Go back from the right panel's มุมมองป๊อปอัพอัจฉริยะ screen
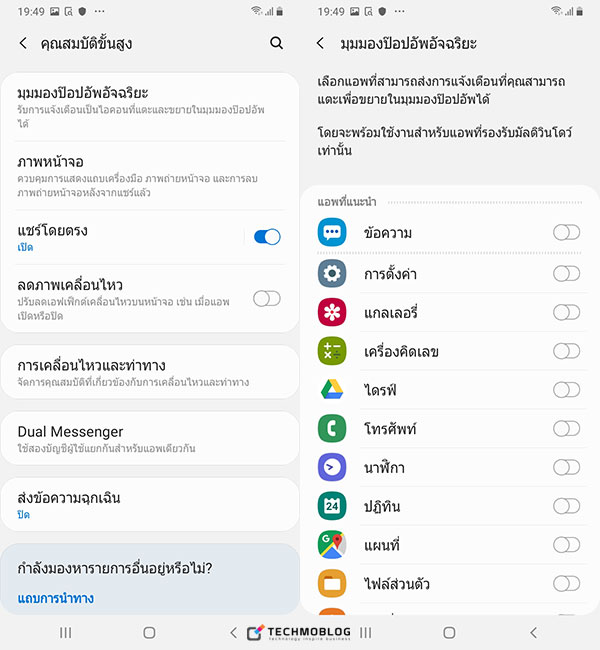 [x=320, y=43]
